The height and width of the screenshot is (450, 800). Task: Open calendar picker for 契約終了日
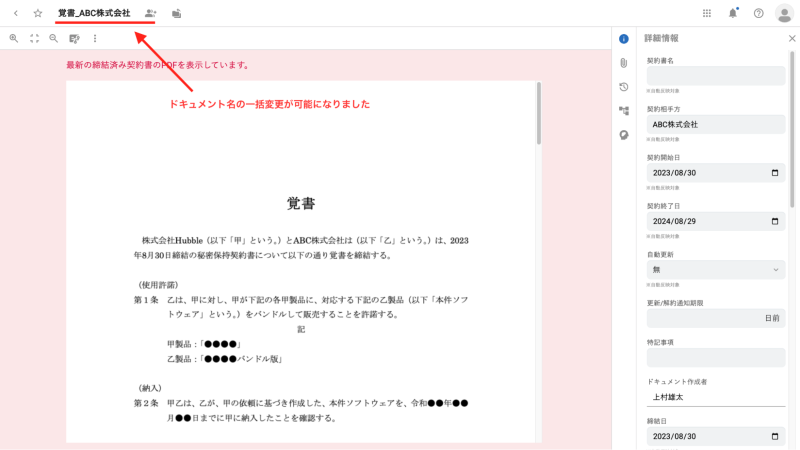click(775, 221)
